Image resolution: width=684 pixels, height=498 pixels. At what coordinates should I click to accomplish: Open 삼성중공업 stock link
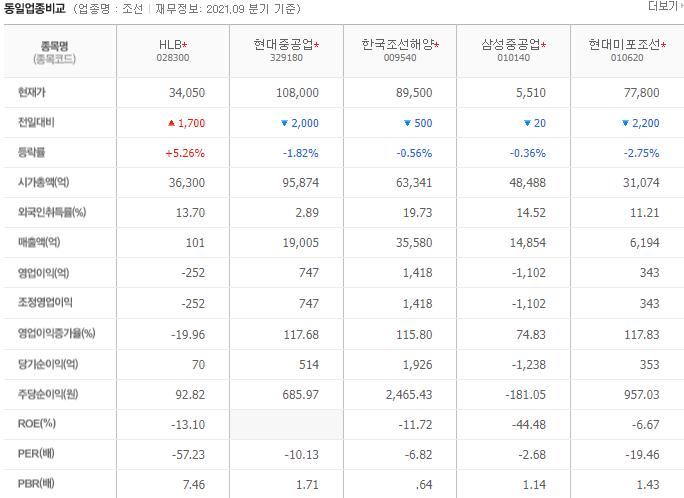(x=511, y=44)
